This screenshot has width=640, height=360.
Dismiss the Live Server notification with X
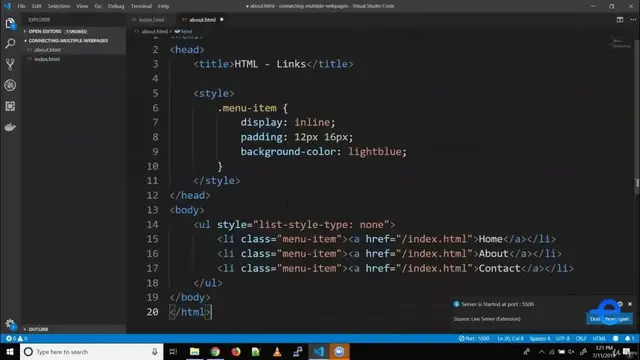630,304
